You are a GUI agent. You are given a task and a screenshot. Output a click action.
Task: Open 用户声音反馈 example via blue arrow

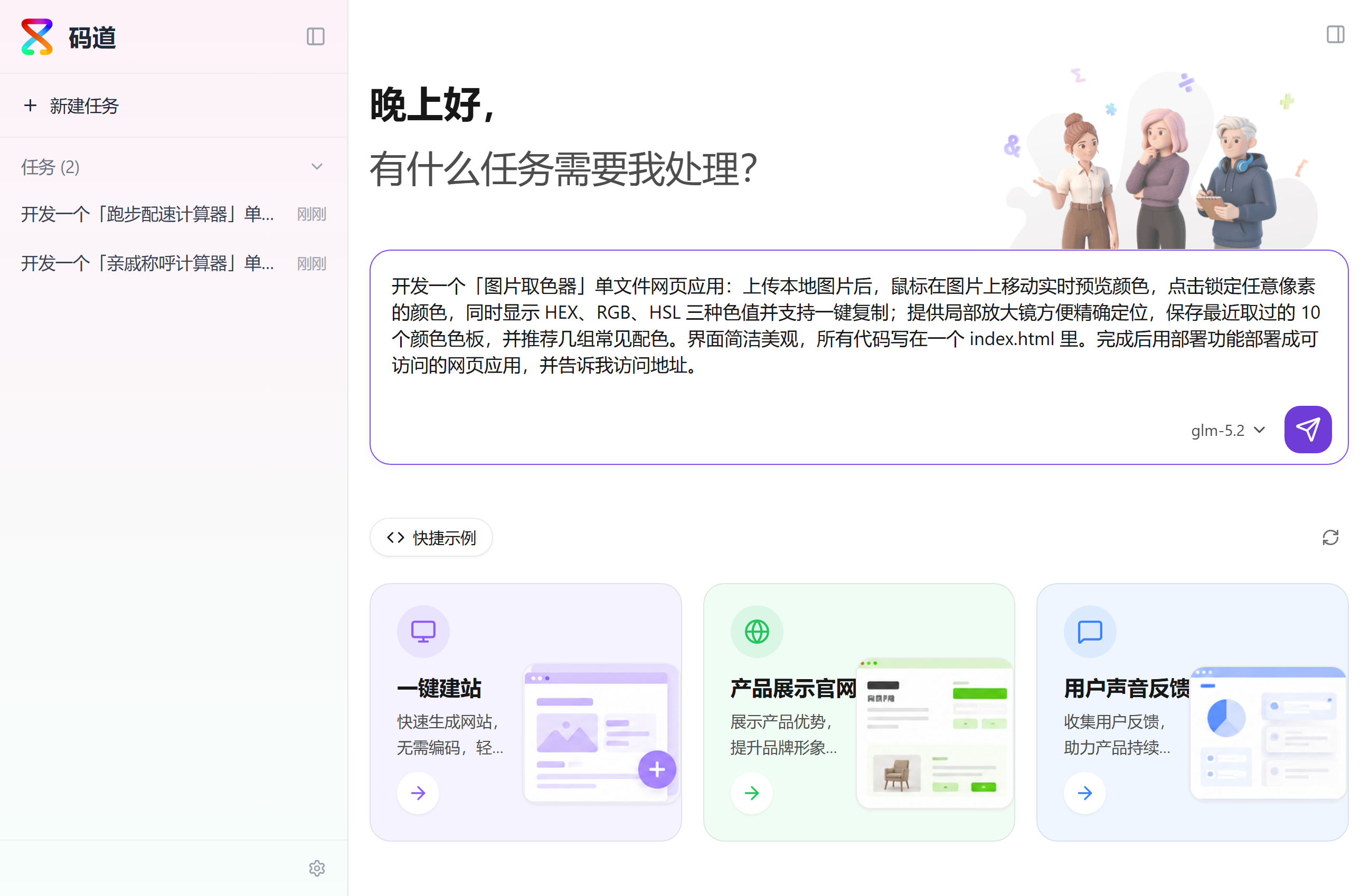[1084, 793]
